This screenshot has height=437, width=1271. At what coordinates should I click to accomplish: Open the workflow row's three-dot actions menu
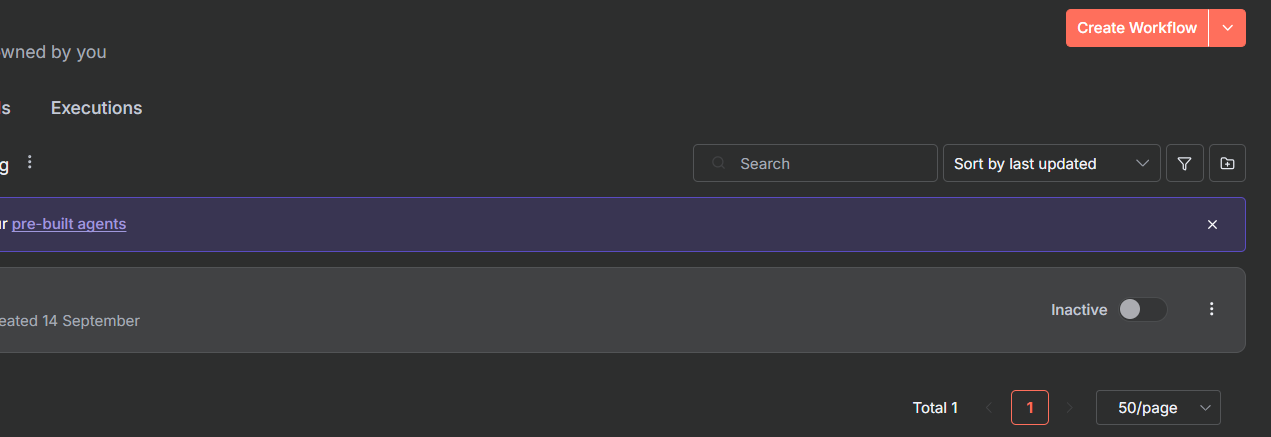click(1212, 310)
